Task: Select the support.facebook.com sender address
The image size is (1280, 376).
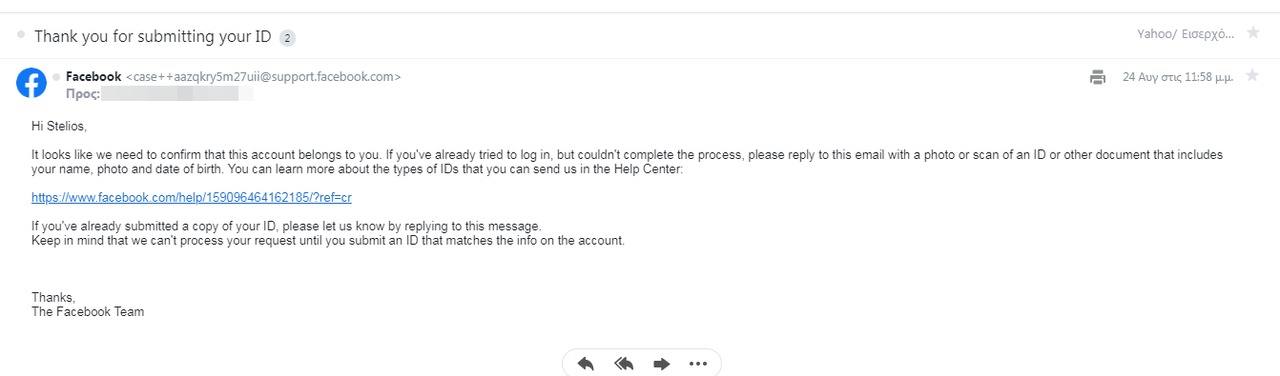Action: click(x=264, y=77)
